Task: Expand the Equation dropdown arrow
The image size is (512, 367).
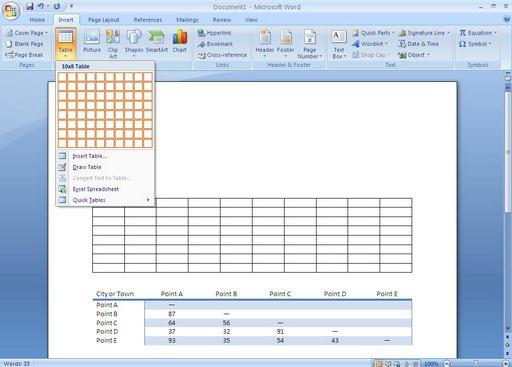Action: point(495,33)
